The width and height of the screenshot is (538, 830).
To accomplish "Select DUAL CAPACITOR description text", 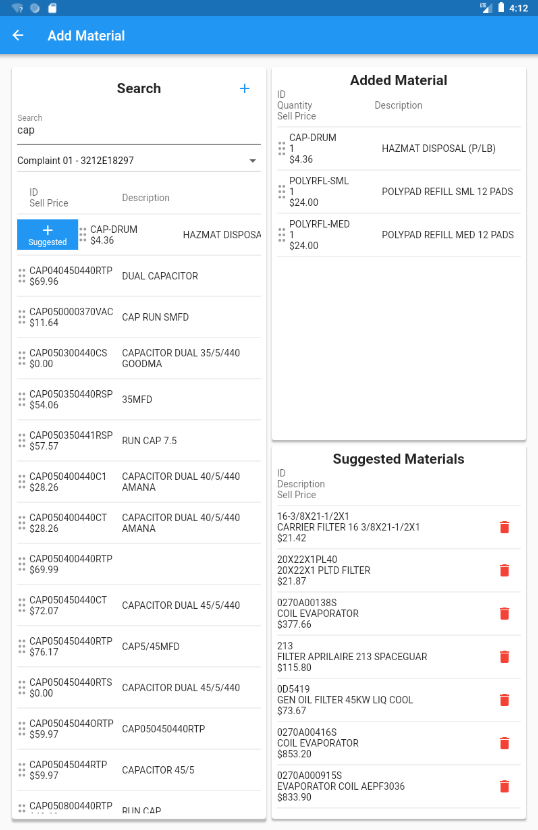I will (x=160, y=276).
